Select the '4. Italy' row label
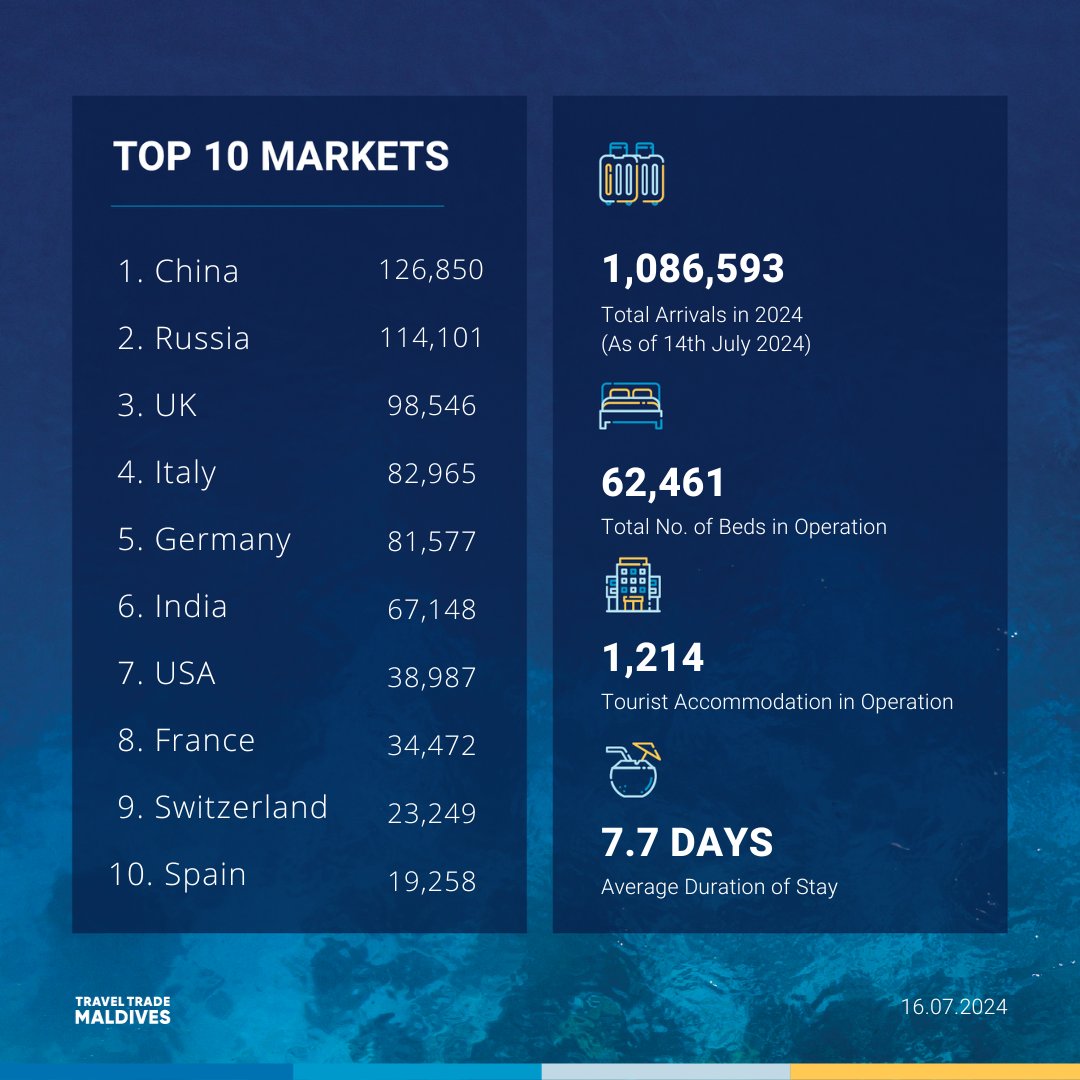The height and width of the screenshot is (1080, 1080). click(x=167, y=473)
